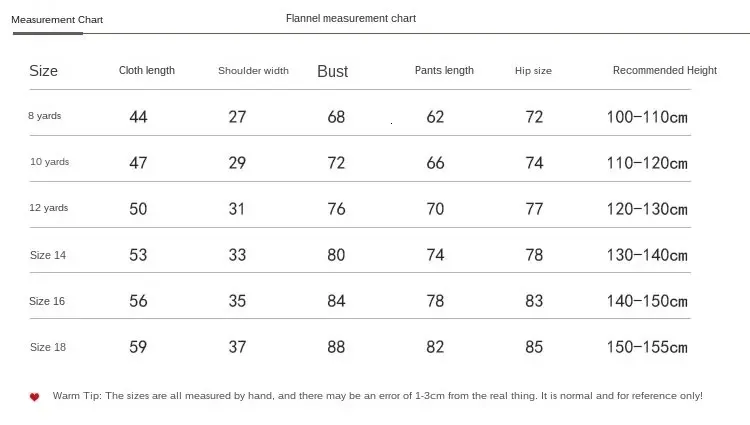Click the red heart icon beside Warm Tip
The width and height of the screenshot is (750, 425).
34,397
